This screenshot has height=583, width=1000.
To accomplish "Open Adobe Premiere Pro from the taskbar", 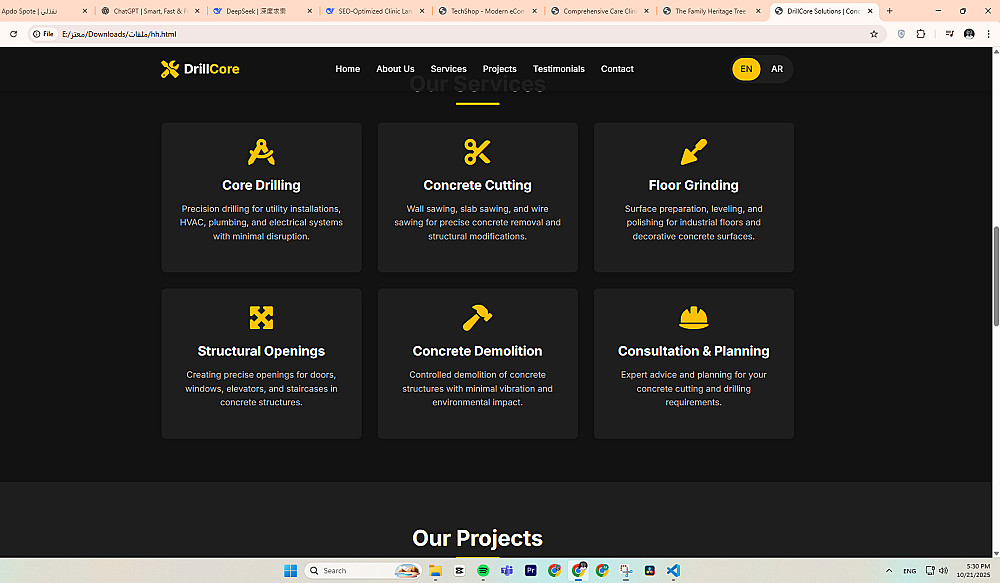I will [531, 570].
